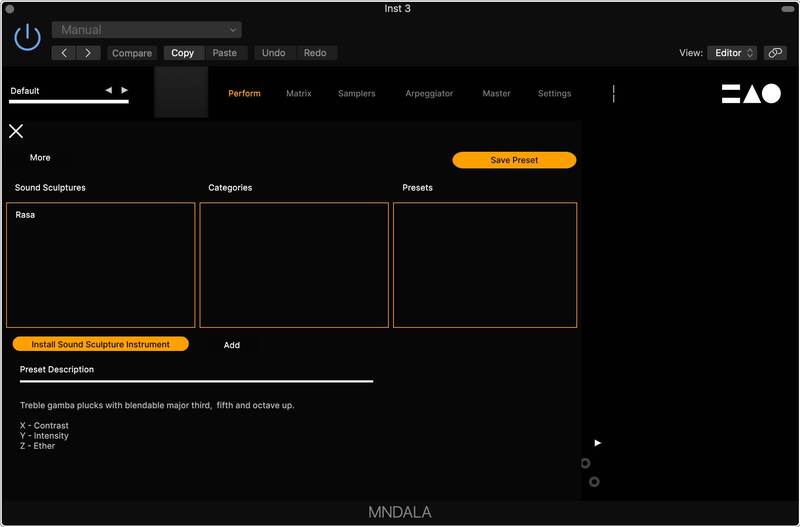This screenshot has height=527, width=800.
Task: Click the Preset Description heading
Action: [x=57, y=369]
